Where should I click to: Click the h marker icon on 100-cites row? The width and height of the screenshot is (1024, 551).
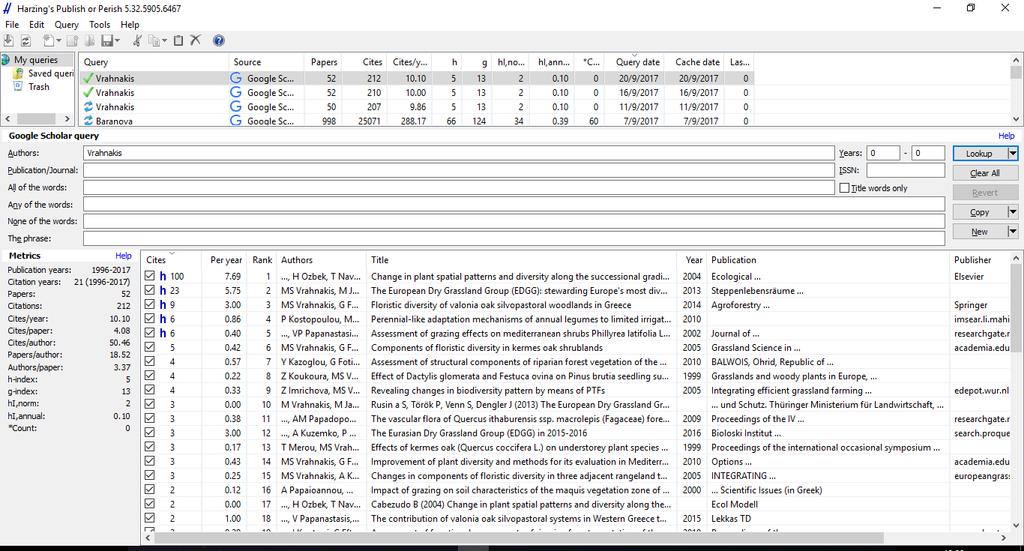[163, 276]
